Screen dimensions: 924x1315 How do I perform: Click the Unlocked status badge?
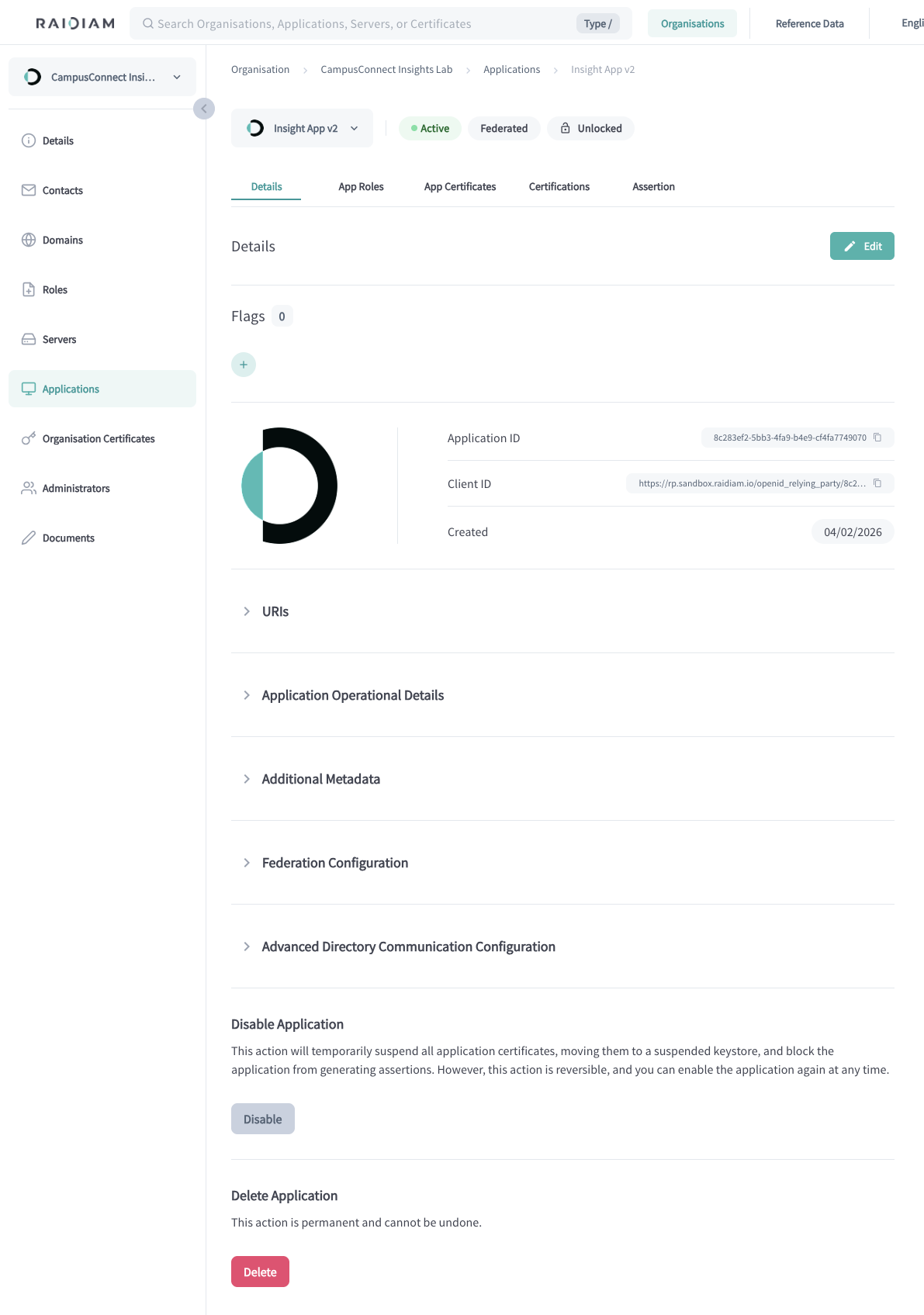[590, 128]
